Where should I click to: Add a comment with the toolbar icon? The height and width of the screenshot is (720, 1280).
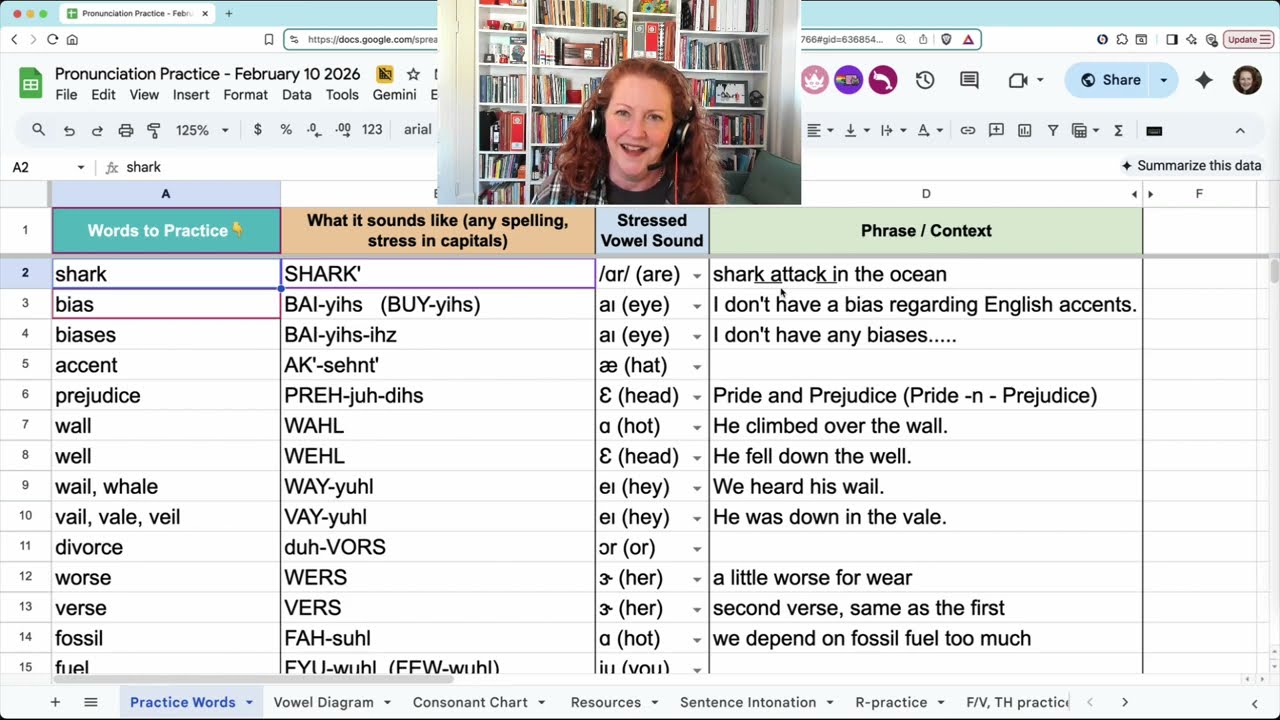tap(996, 130)
